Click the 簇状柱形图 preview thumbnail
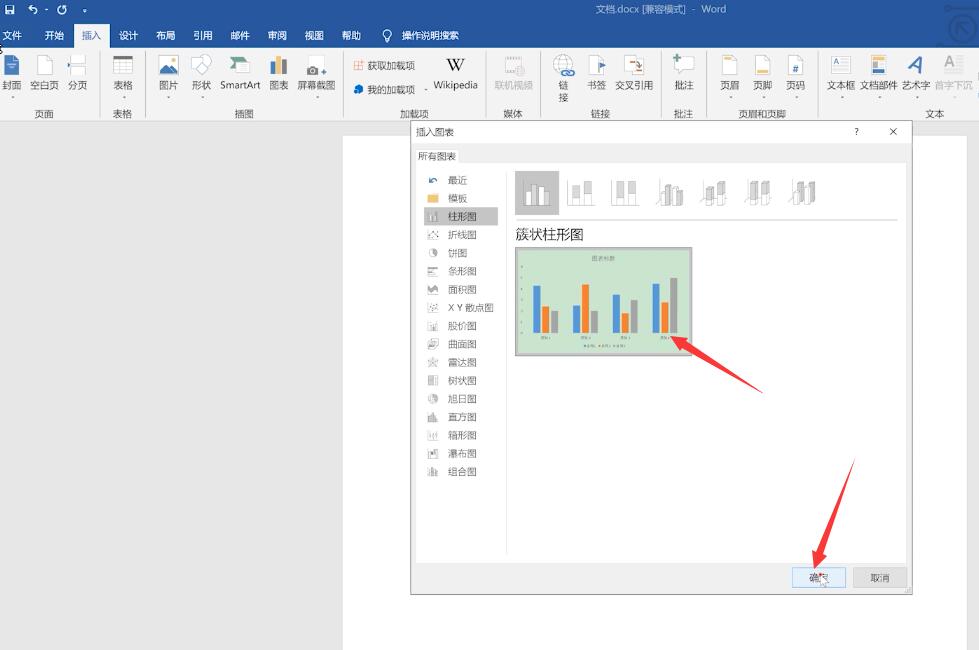 603,302
